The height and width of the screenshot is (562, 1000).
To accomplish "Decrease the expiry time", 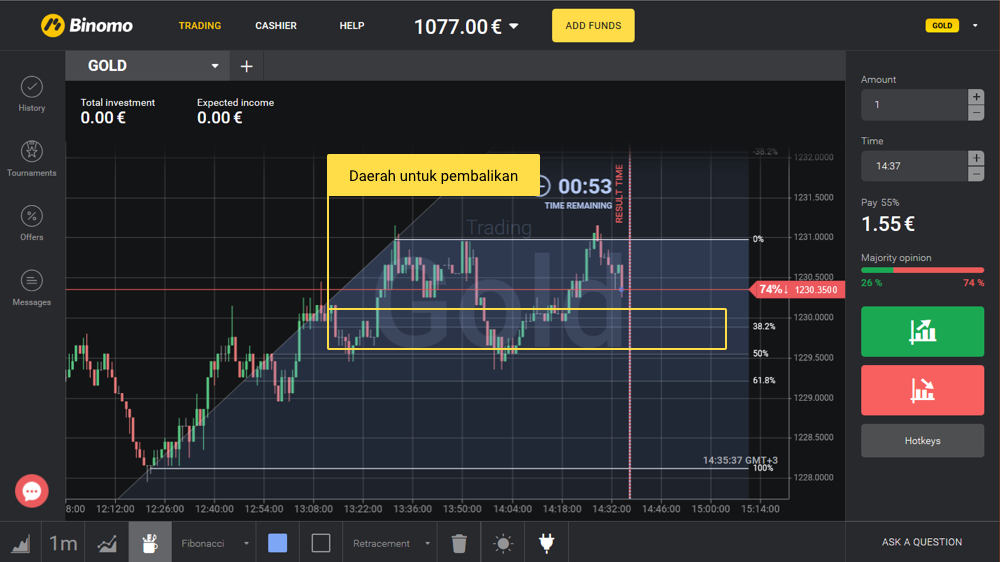I will (976, 174).
